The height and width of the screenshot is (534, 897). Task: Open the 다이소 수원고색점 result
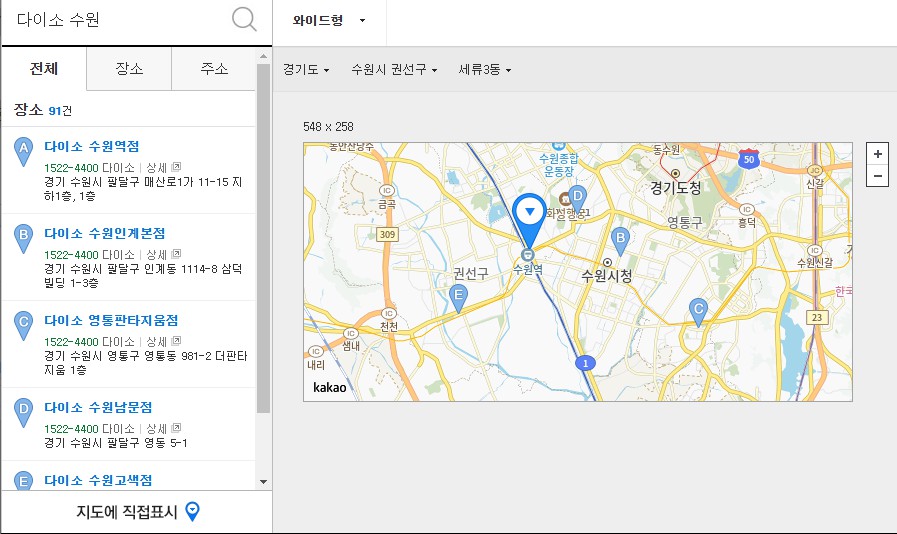(x=98, y=480)
